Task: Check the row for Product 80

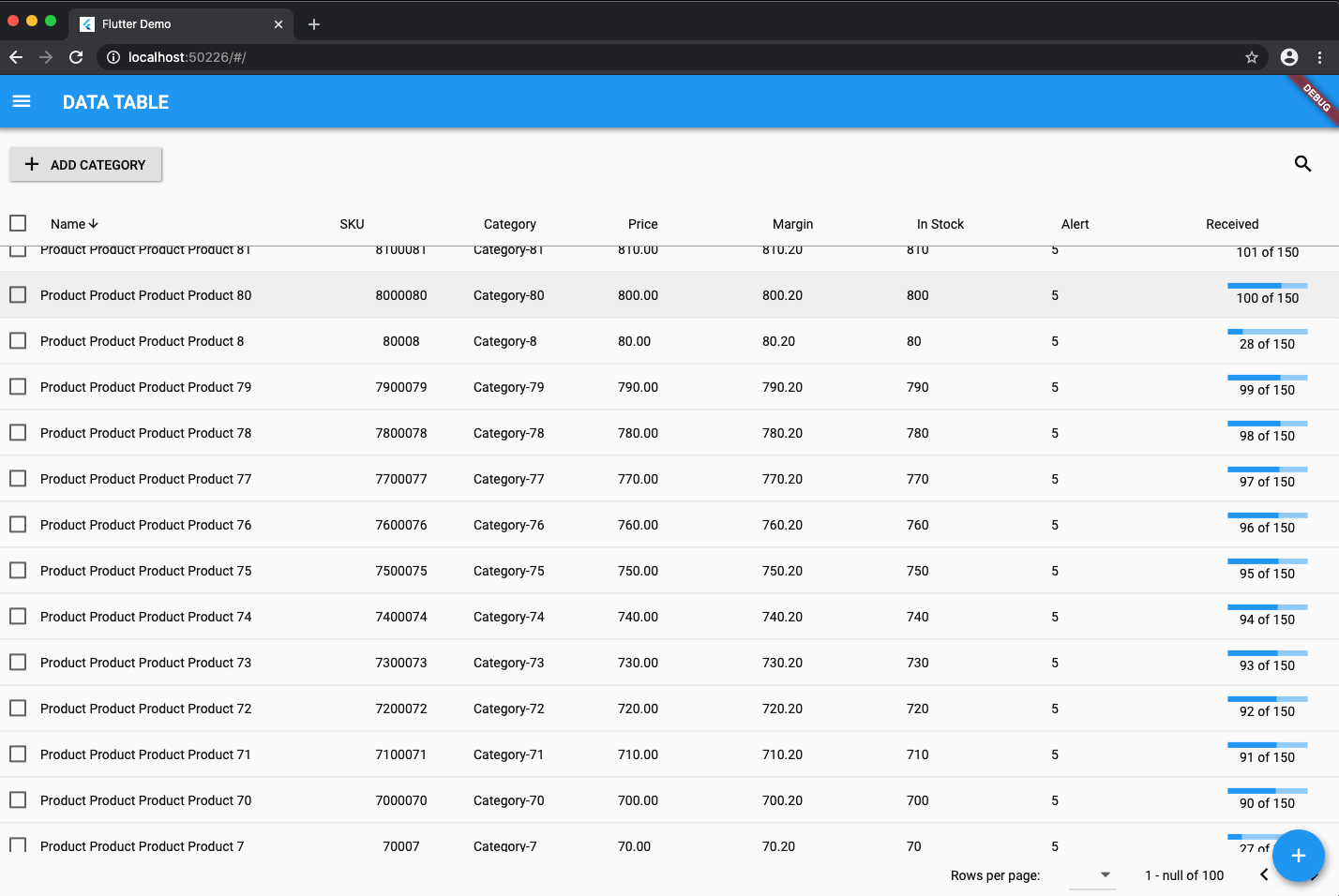Action: [x=18, y=294]
